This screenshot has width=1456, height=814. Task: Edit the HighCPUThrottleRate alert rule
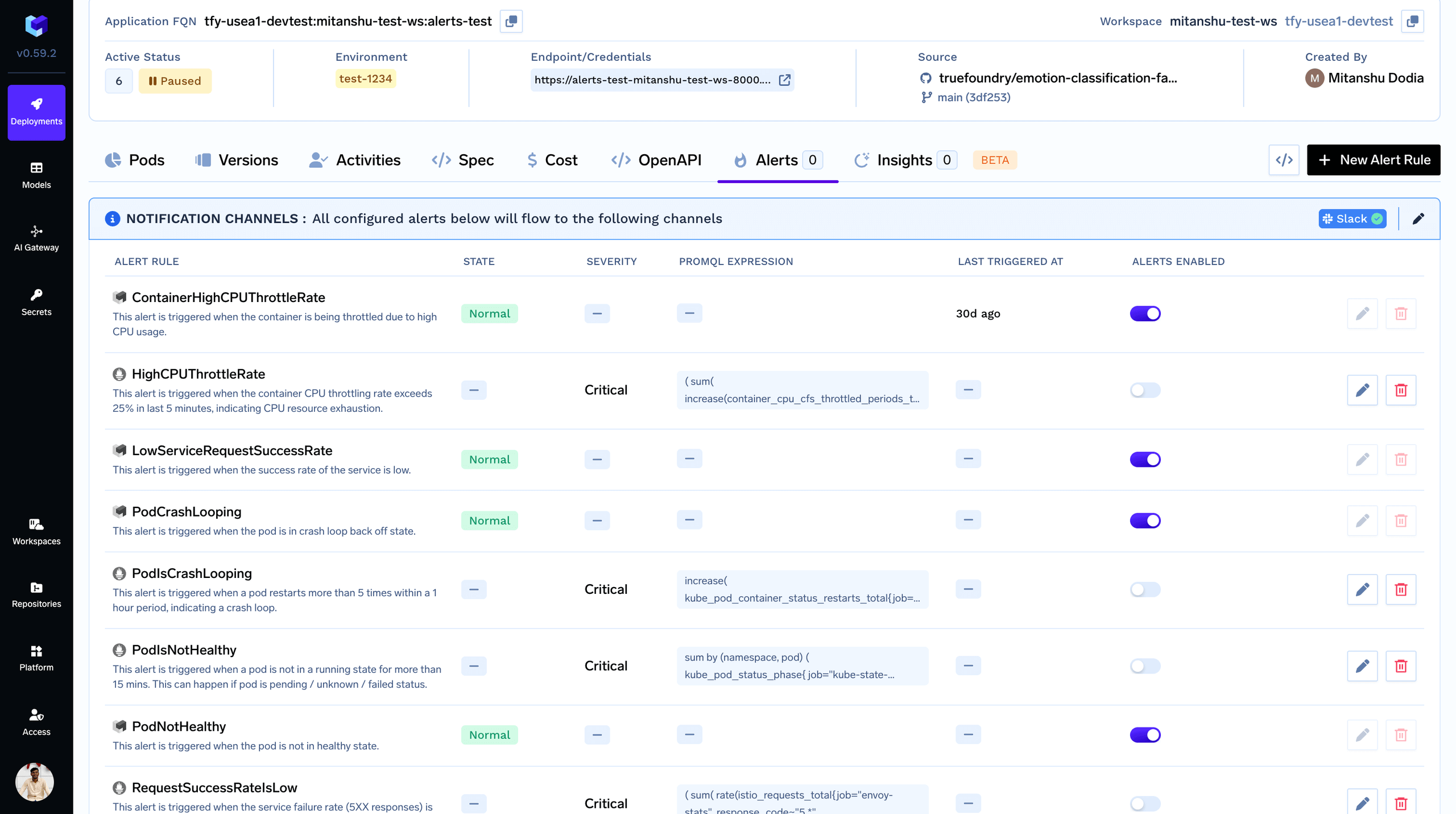tap(1362, 390)
